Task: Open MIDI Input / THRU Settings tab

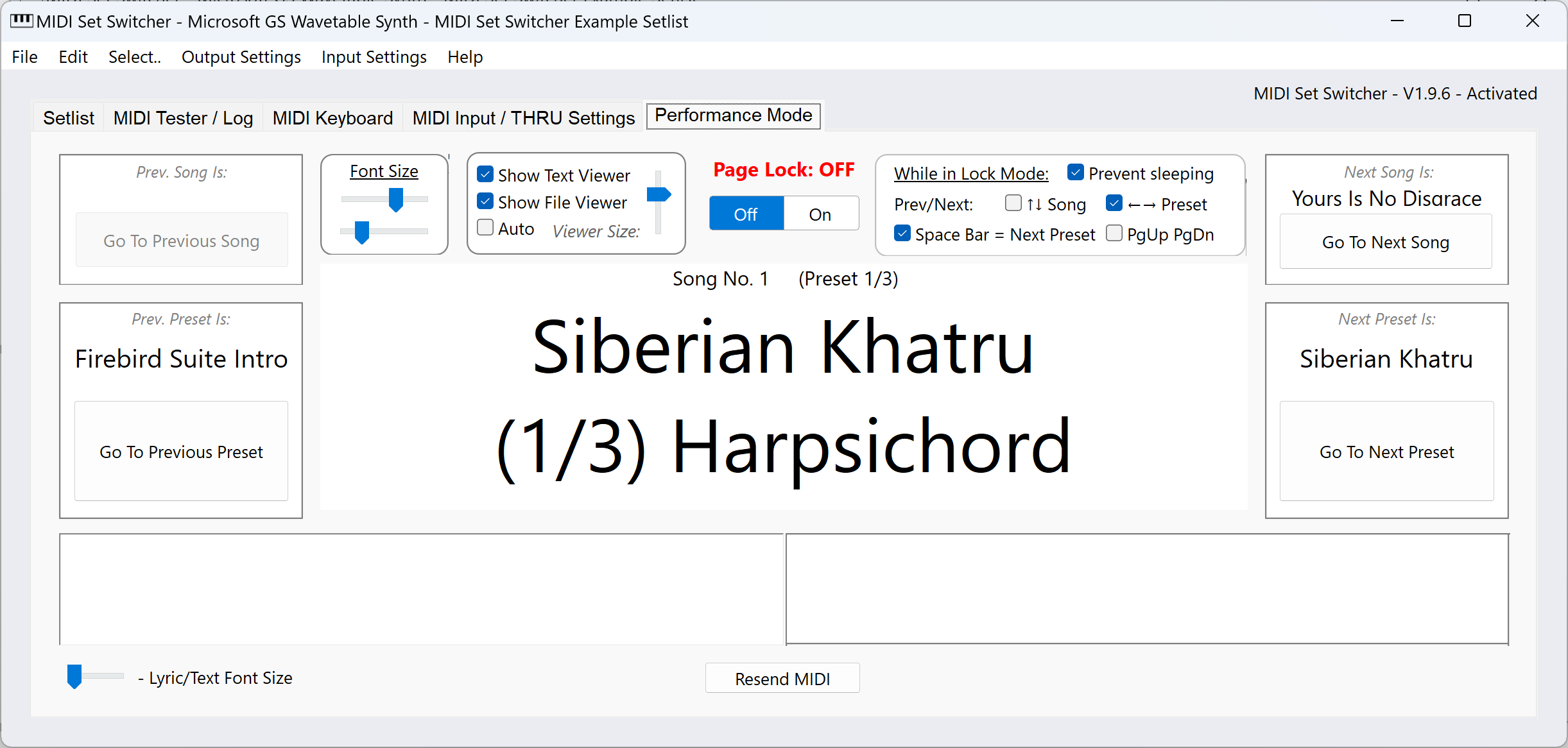Action: (523, 117)
